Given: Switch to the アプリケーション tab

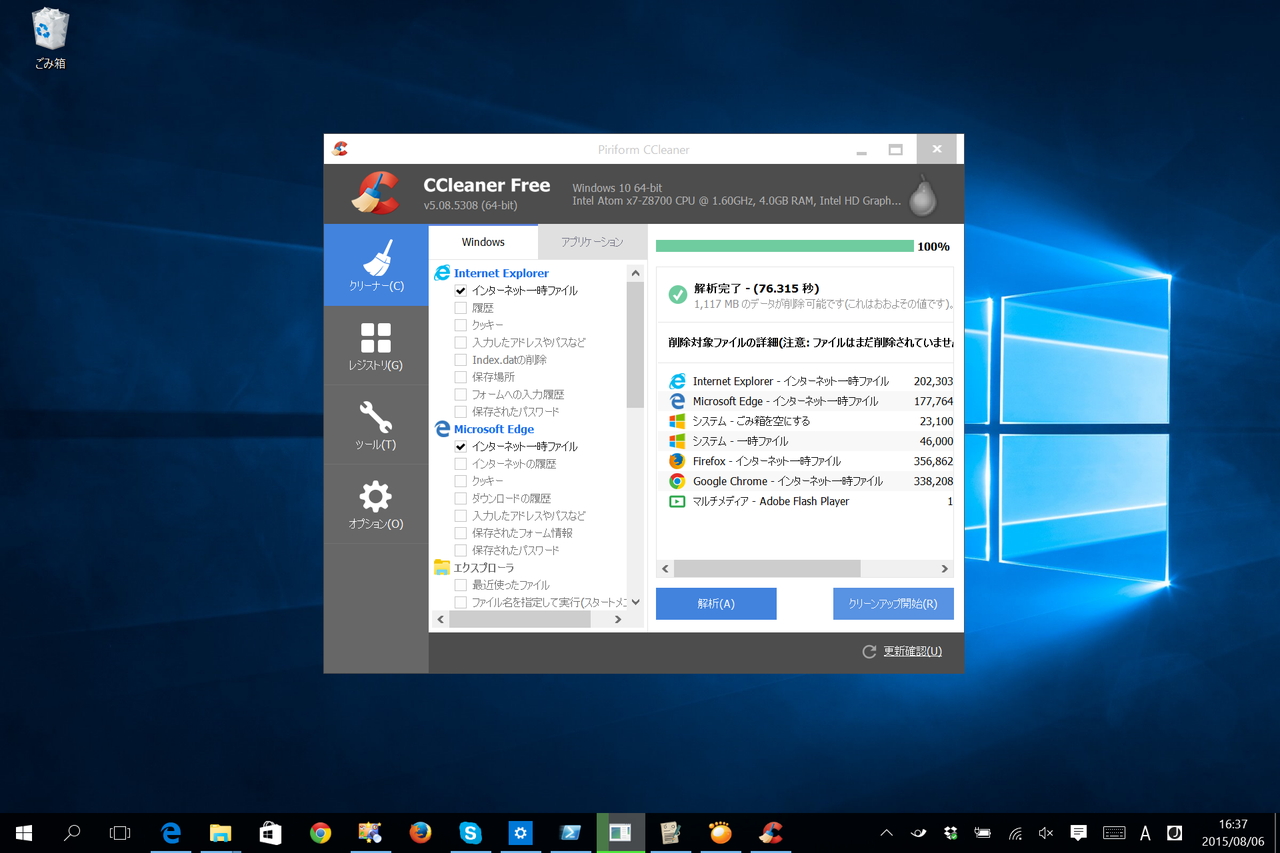Looking at the screenshot, I should pyautogui.click(x=592, y=241).
